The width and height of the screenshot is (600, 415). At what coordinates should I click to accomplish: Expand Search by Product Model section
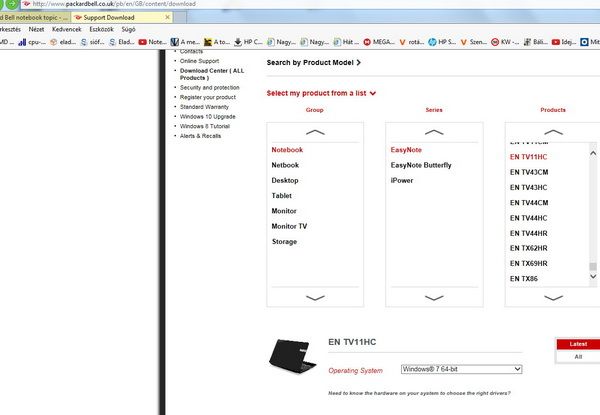(x=314, y=62)
